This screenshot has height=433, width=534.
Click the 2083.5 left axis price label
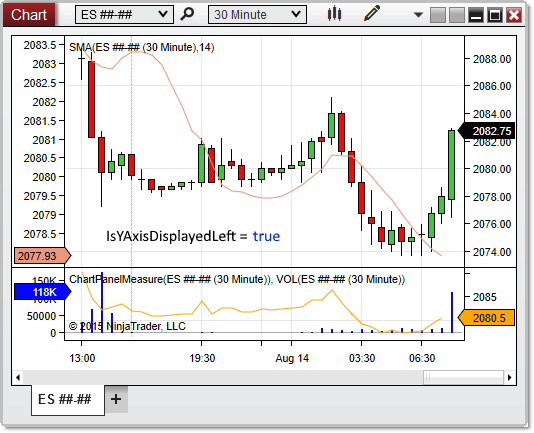[40, 45]
